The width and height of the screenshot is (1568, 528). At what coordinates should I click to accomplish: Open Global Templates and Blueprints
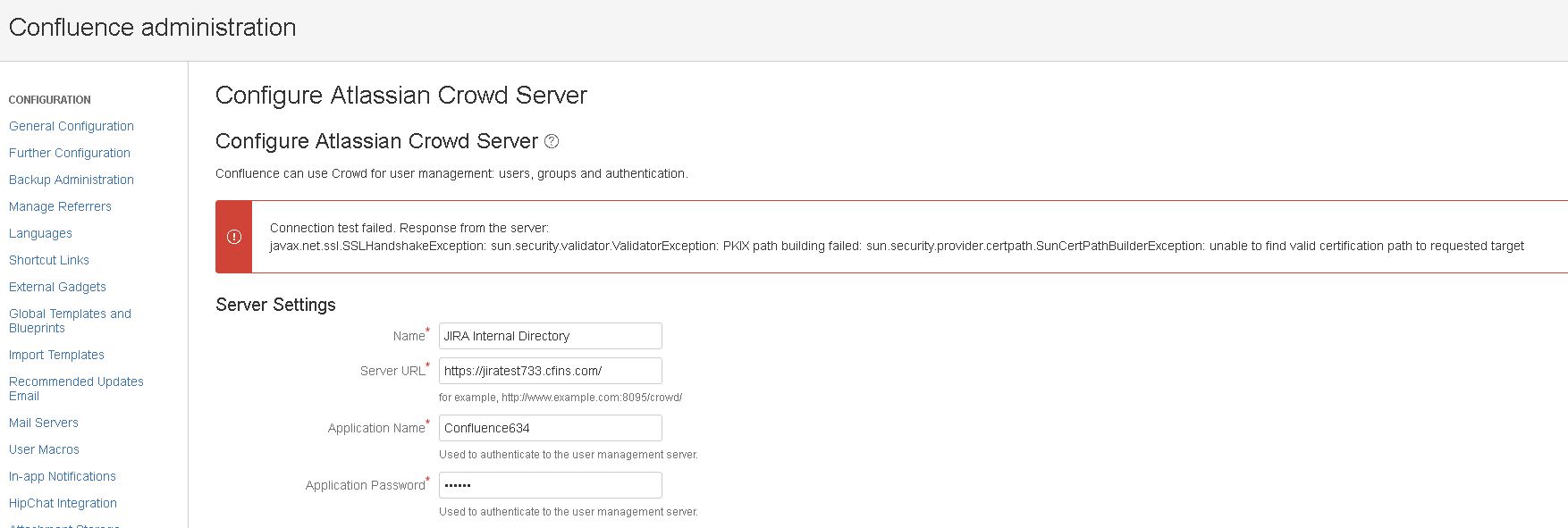click(x=70, y=321)
